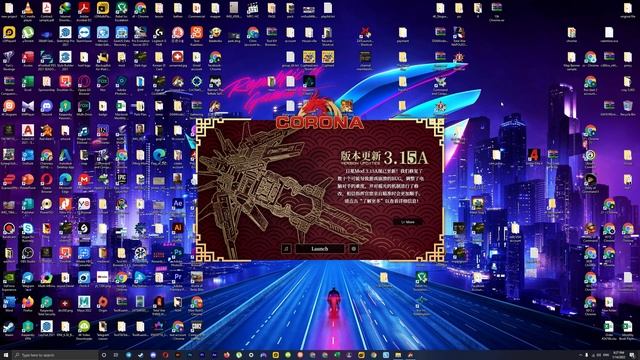Screen dimensions: 640x360
Task: Open VLC media player desktop icon
Action: [28, 11]
